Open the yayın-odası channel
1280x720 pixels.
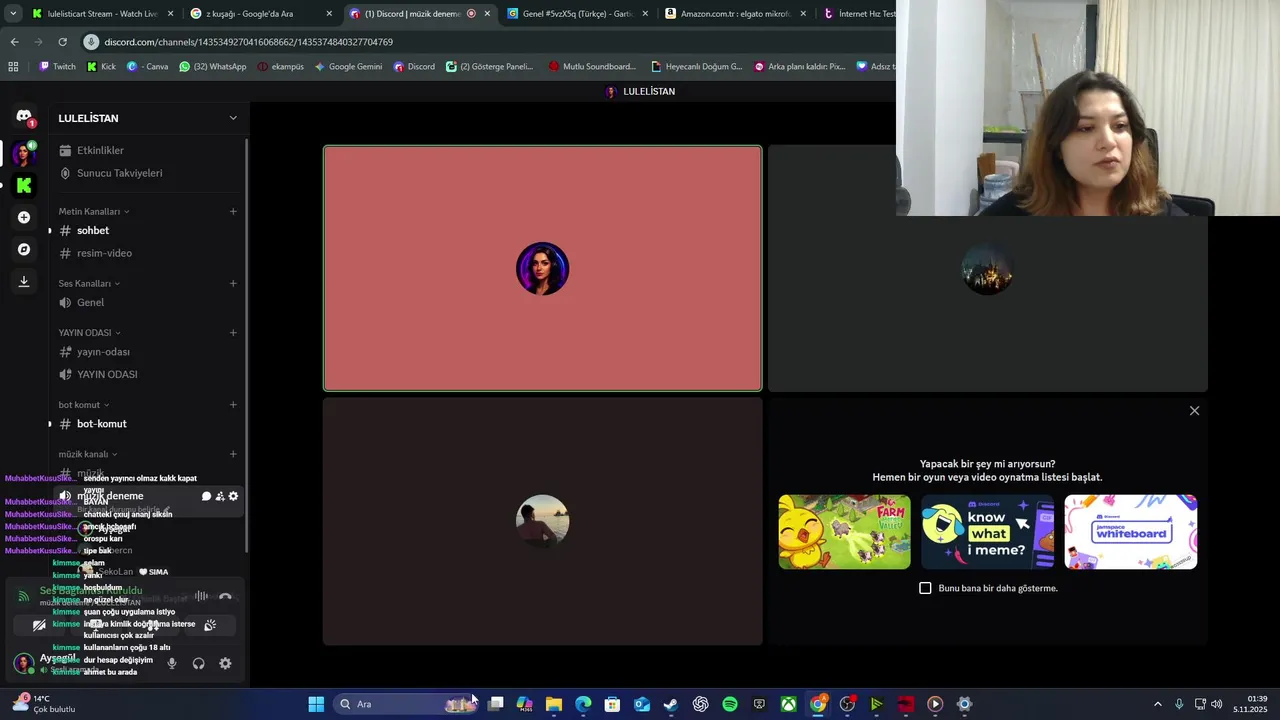point(147,352)
